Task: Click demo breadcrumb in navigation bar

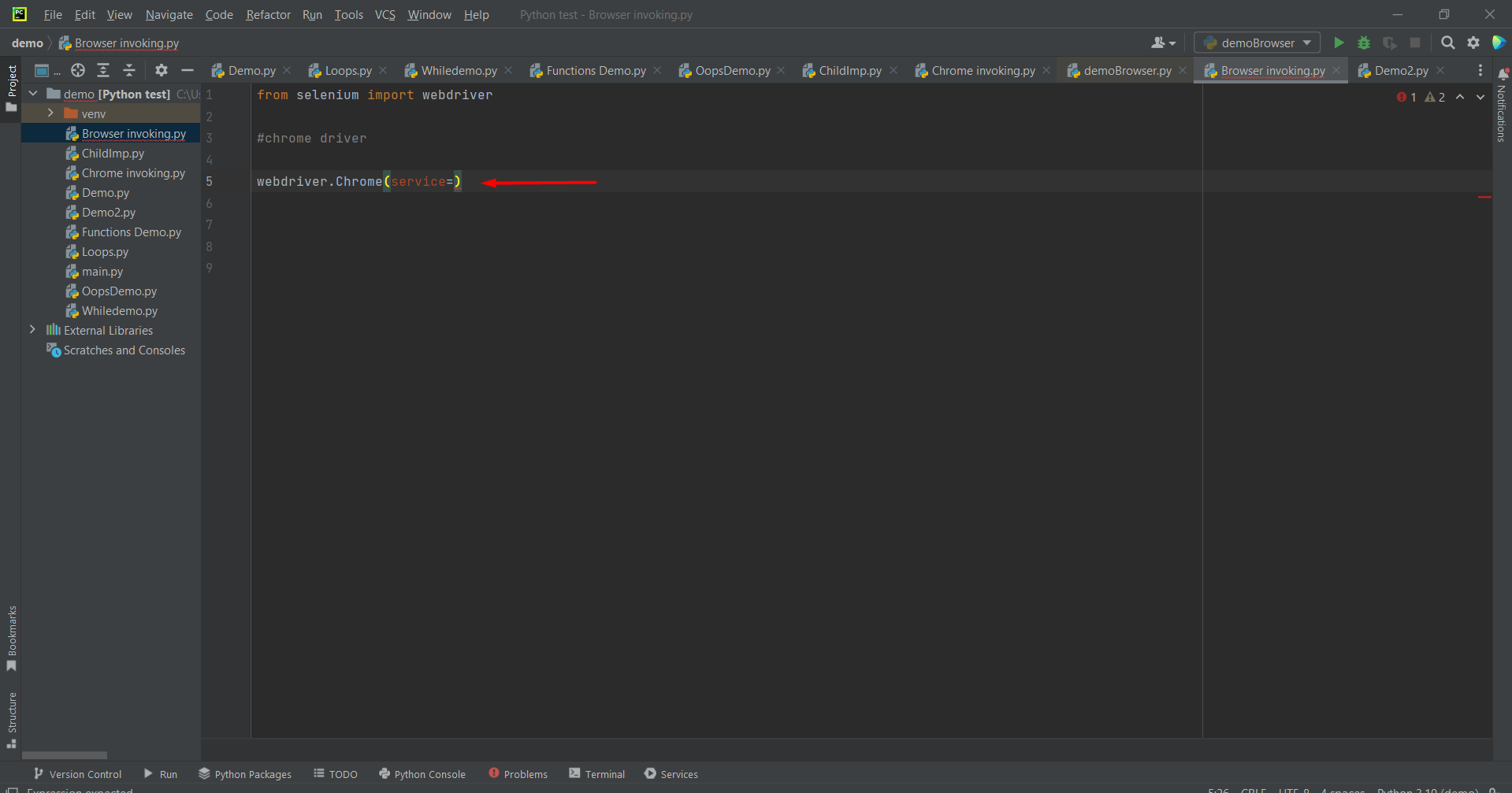Action: tap(28, 43)
